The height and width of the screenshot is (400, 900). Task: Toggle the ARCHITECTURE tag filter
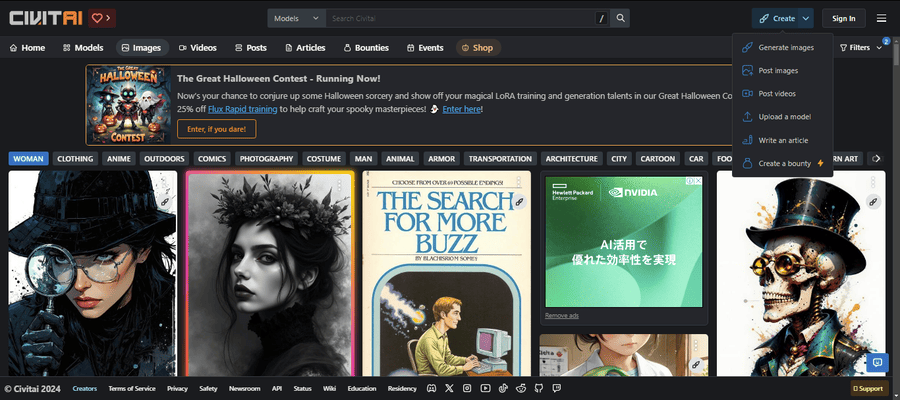572,159
